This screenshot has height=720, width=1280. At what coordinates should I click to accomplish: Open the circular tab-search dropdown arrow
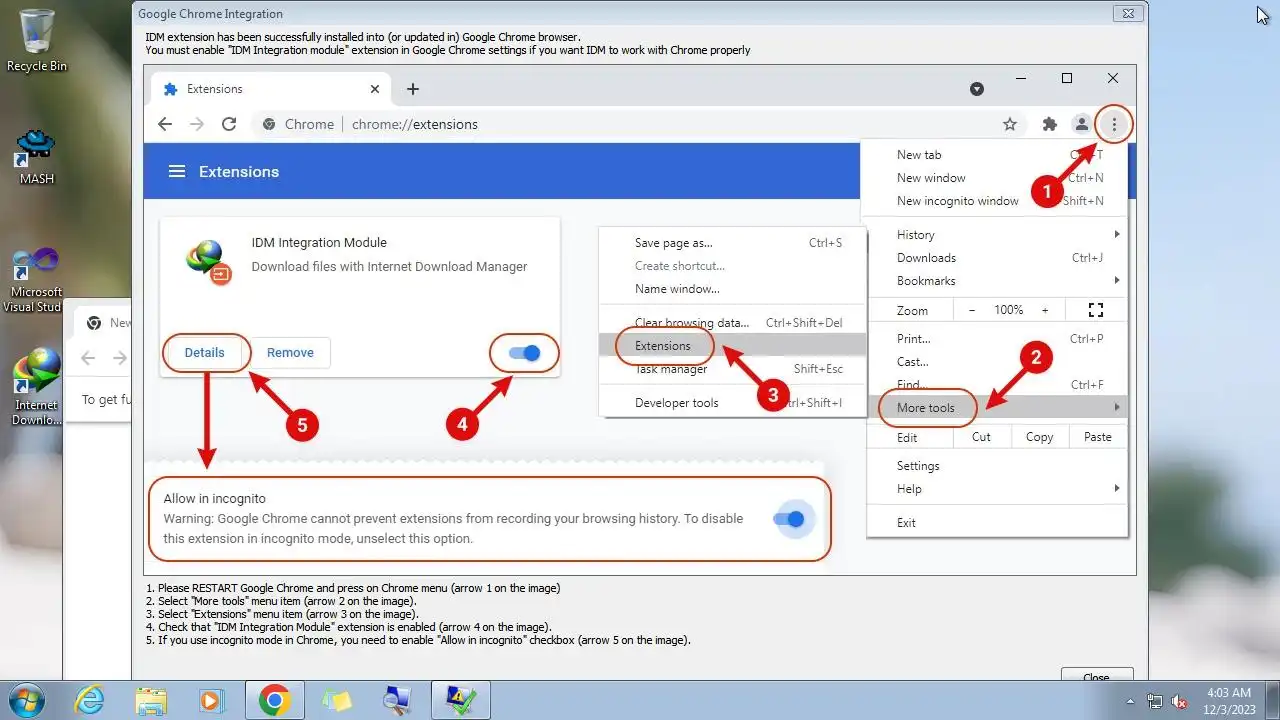coord(977,89)
